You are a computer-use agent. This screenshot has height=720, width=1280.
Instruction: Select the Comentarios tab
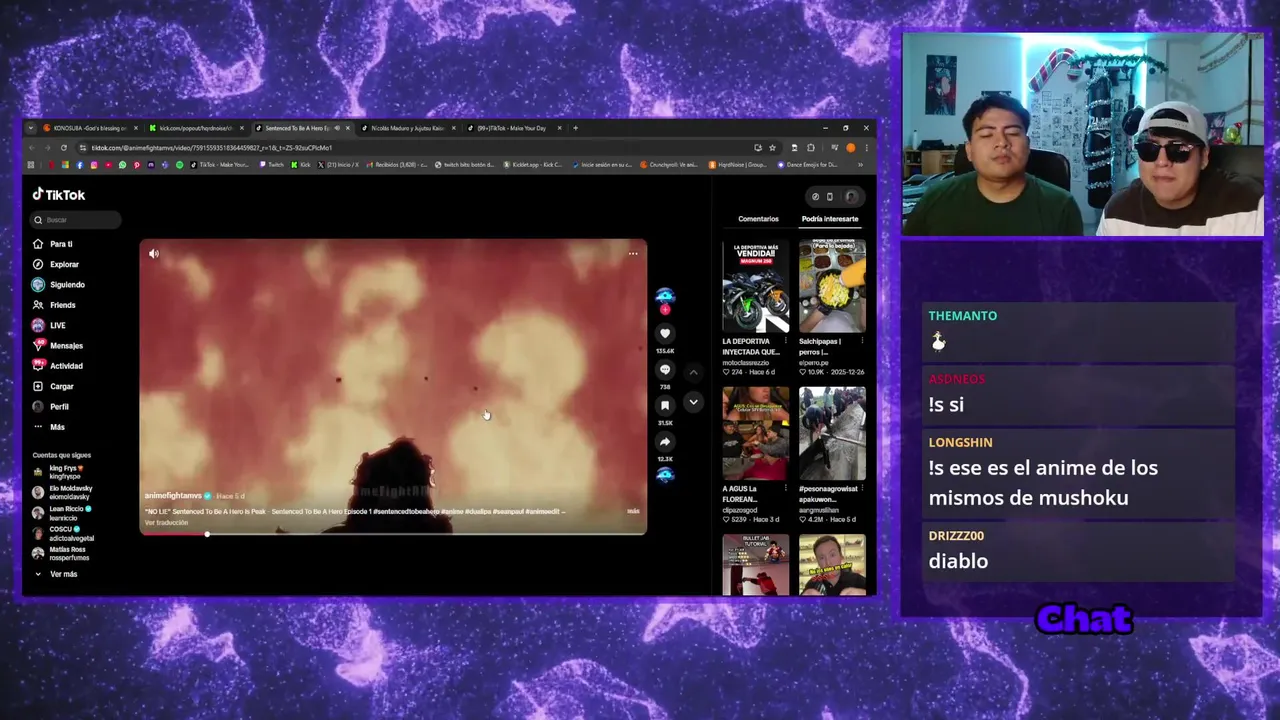[x=758, y=219]
